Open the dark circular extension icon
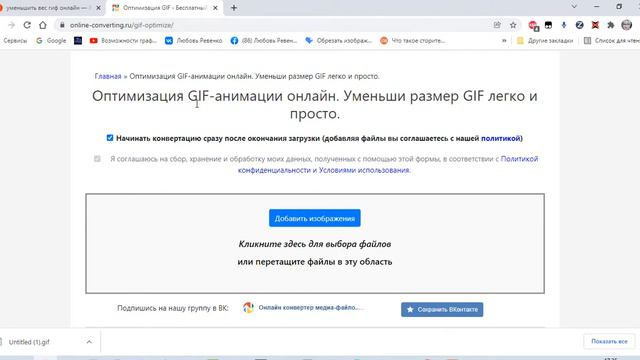The width and height of the screenshot is (640, 360). point(579,25)
